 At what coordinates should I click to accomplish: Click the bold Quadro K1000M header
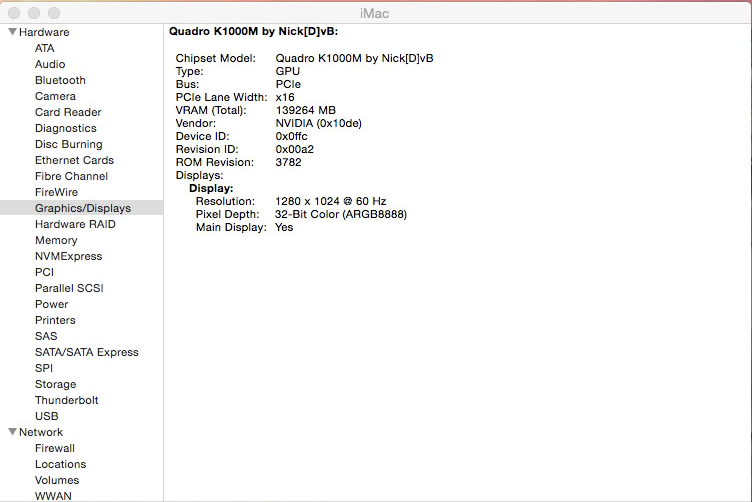[x=253, y=31]
